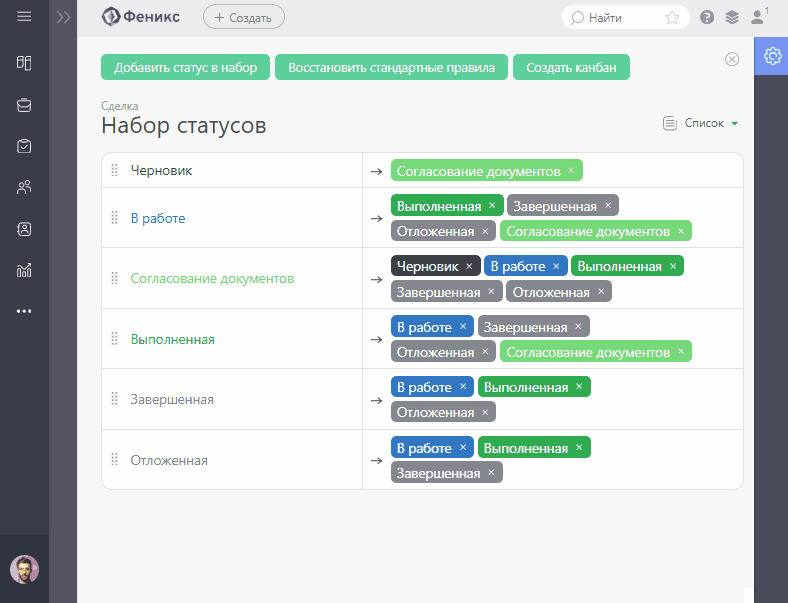Remove Согласование документов from Выполненная row
Viewport: 788px width, 603px height.
click(x=681, y=352)
